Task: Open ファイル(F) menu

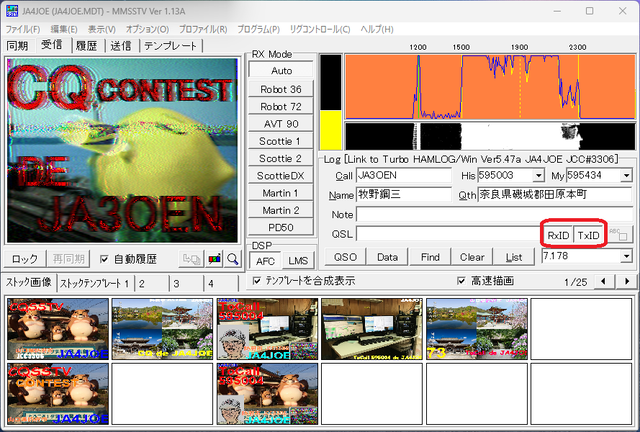Action: pyautogui.click(x=23, y=29)
